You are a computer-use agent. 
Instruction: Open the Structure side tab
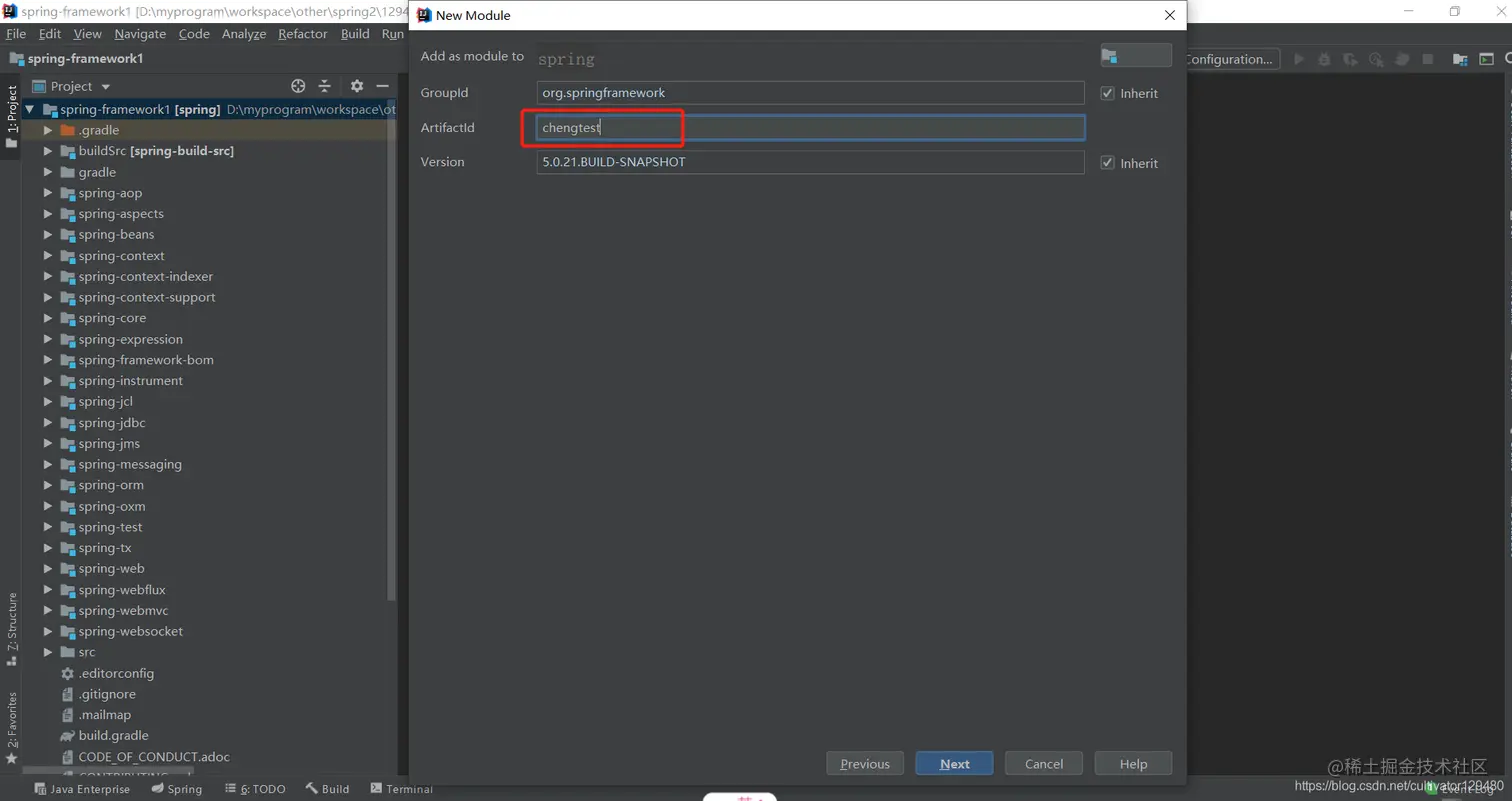click(x=12, y=629)
